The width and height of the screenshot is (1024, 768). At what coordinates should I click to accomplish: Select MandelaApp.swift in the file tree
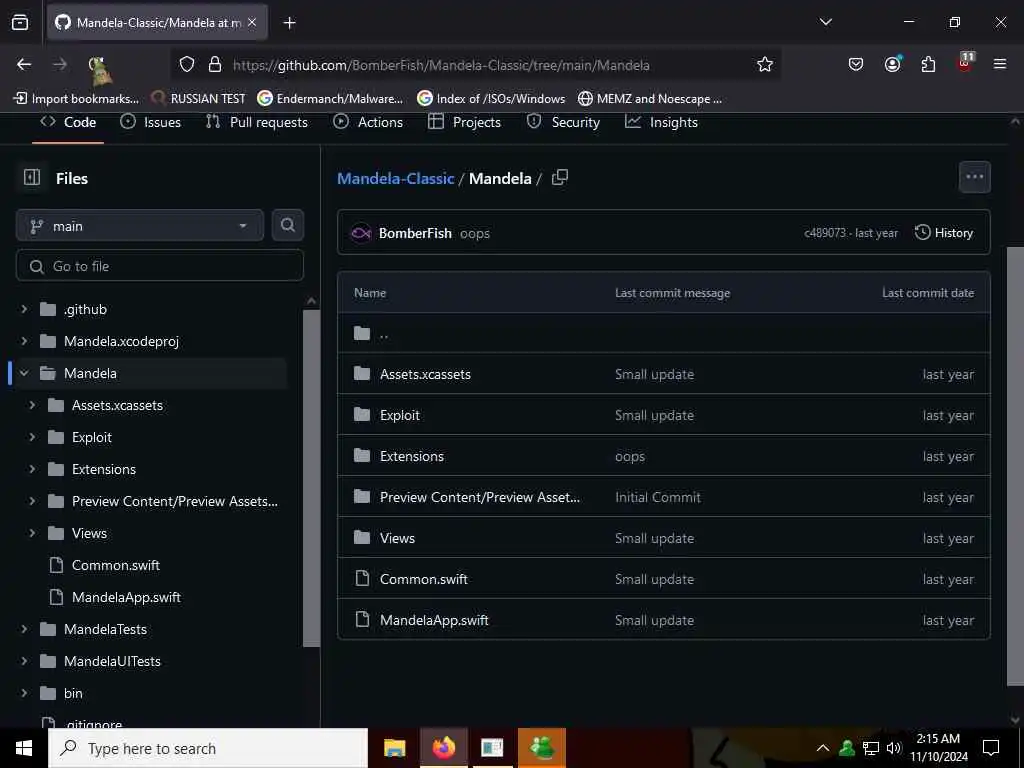coord(126,597)
